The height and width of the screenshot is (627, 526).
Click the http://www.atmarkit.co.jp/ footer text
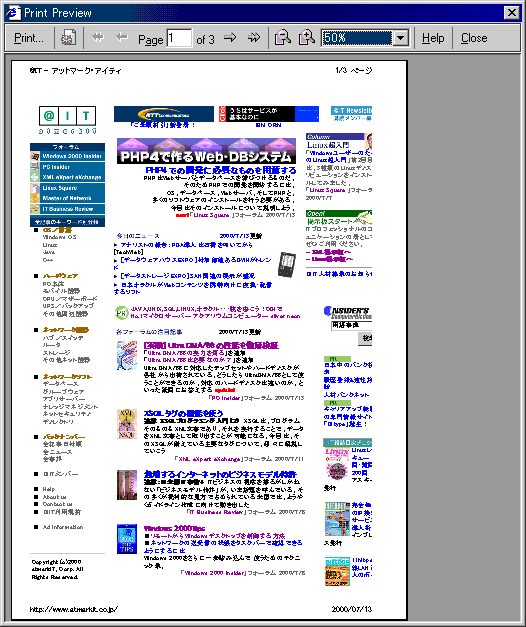[x=74, y=609]
